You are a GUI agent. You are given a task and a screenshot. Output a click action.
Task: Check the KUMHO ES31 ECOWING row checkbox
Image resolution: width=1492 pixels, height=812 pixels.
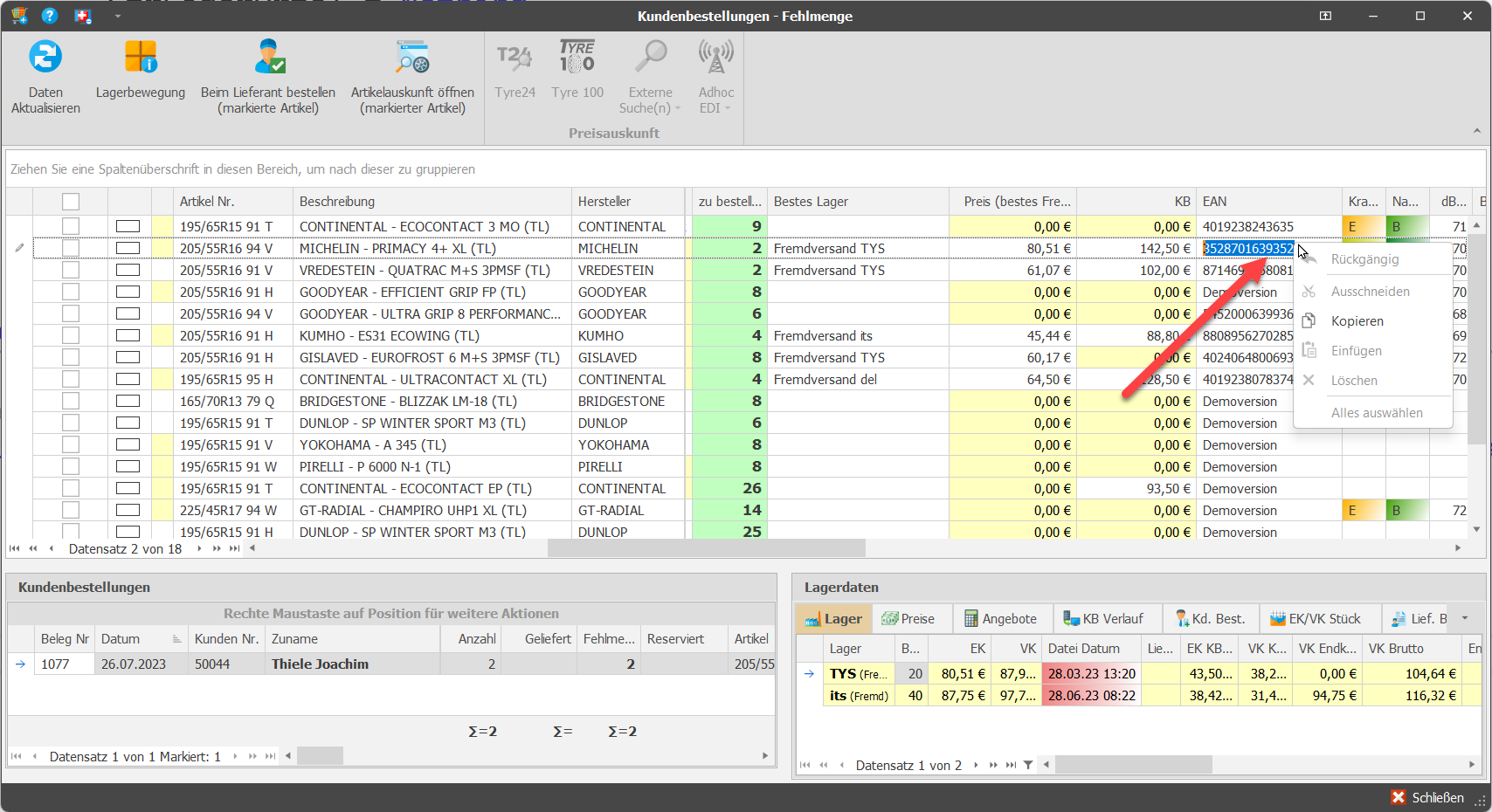[x=71, y=335]
